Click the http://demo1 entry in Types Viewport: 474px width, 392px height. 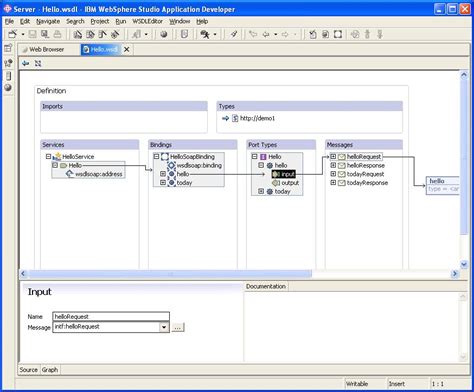point(257,118)
